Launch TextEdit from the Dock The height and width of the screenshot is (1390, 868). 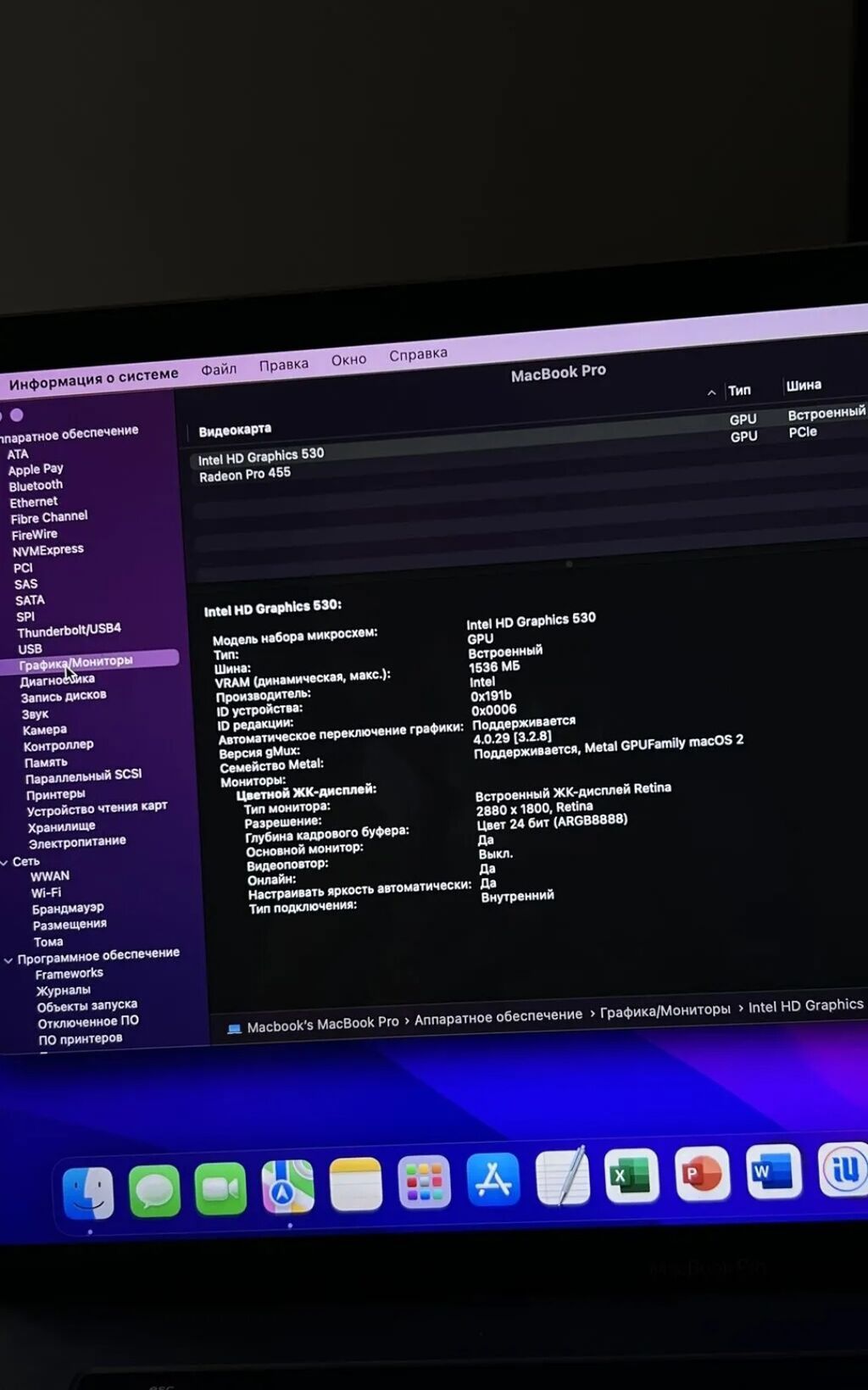click(563, 1176)
